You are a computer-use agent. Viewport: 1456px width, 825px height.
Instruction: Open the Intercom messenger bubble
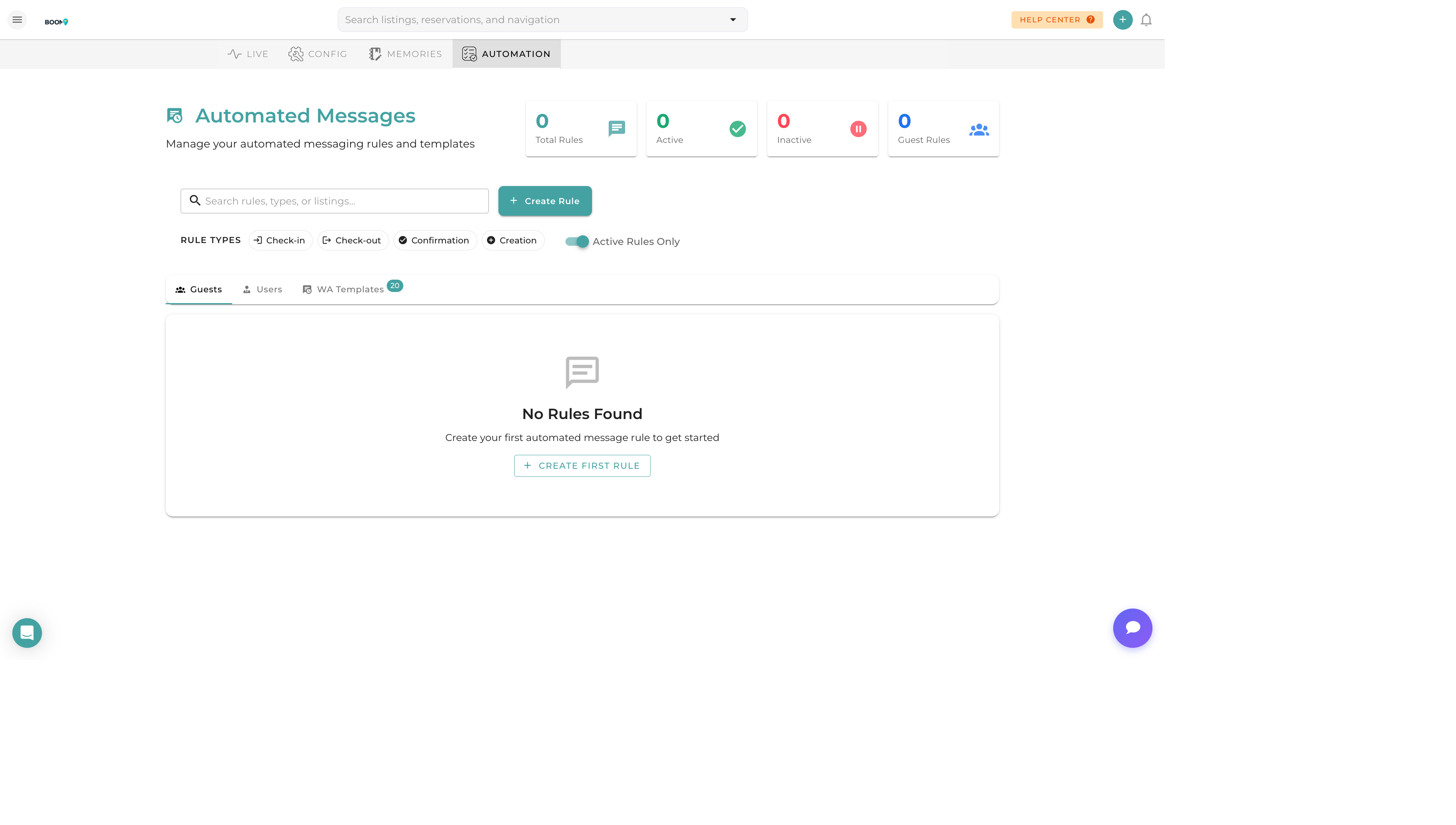tap(27, 633)
